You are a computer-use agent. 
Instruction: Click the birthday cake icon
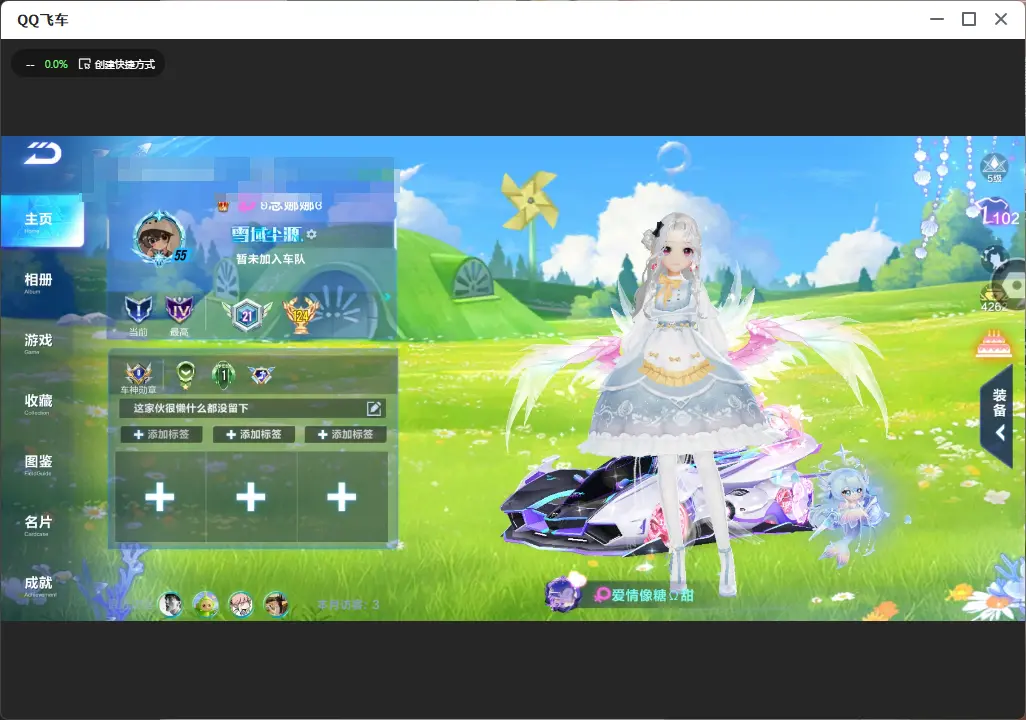click(x=994, y=344)
